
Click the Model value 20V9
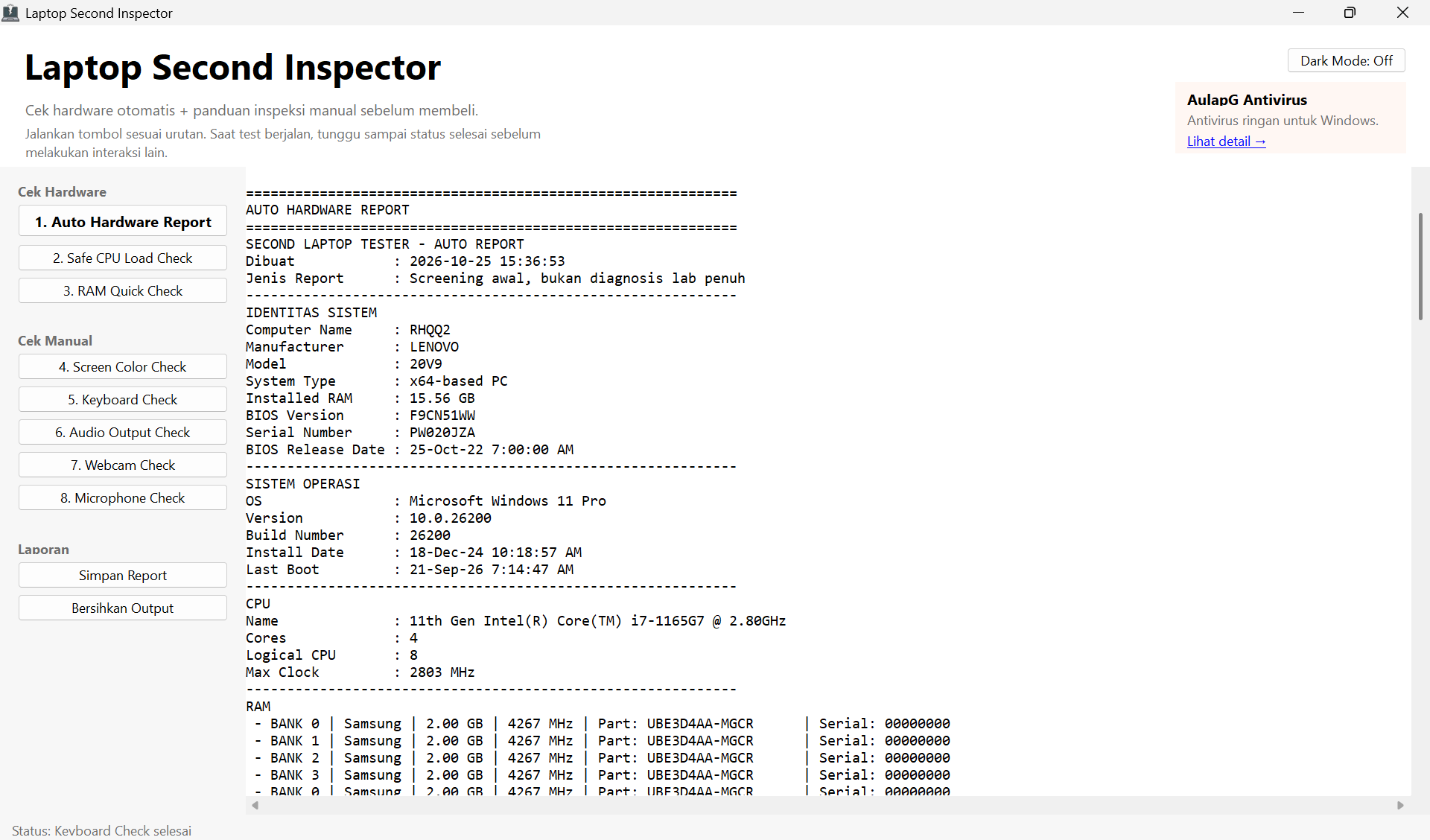(426, 364)
